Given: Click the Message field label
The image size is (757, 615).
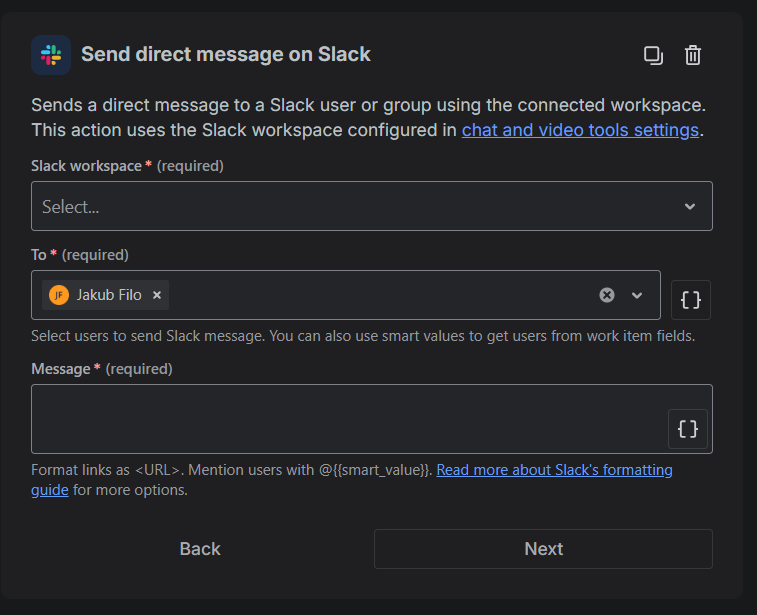Looking at the screenshot, I should 61,369.
